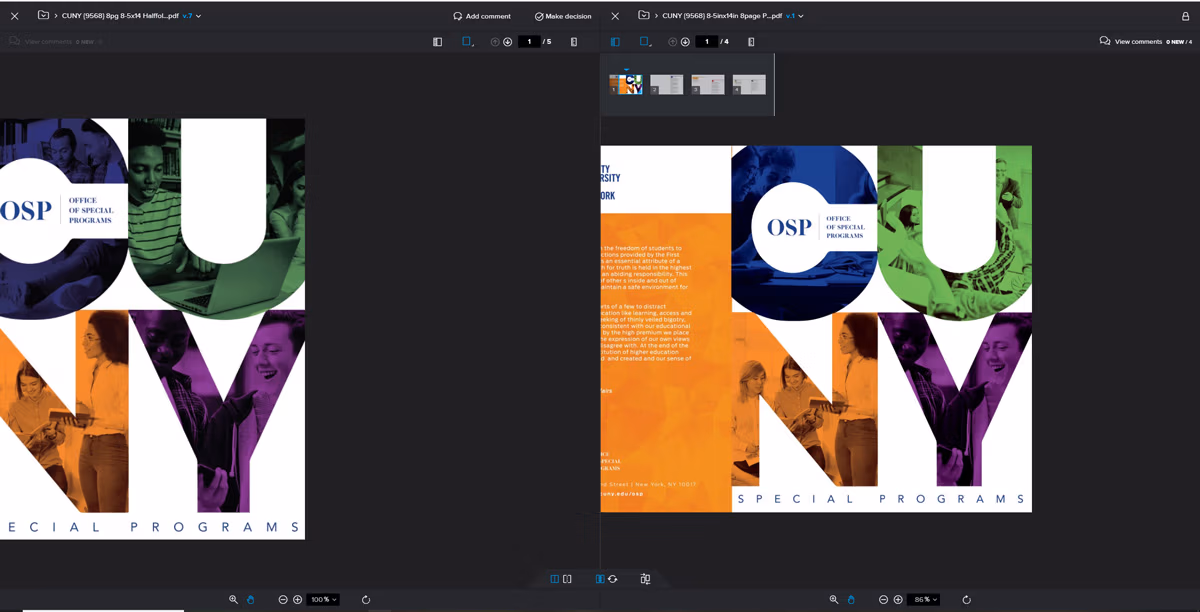Go to next page in left viewer

click(x=508, y=42)
